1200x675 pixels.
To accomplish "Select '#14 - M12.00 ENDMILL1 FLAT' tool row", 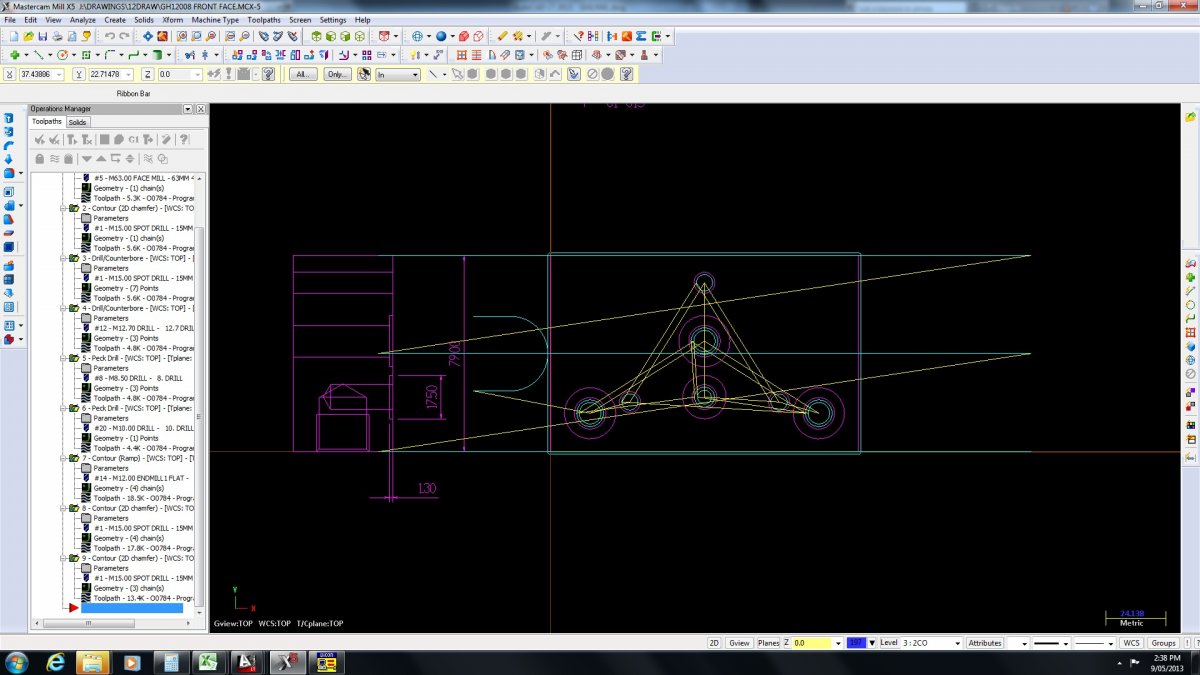I will 143,478.
